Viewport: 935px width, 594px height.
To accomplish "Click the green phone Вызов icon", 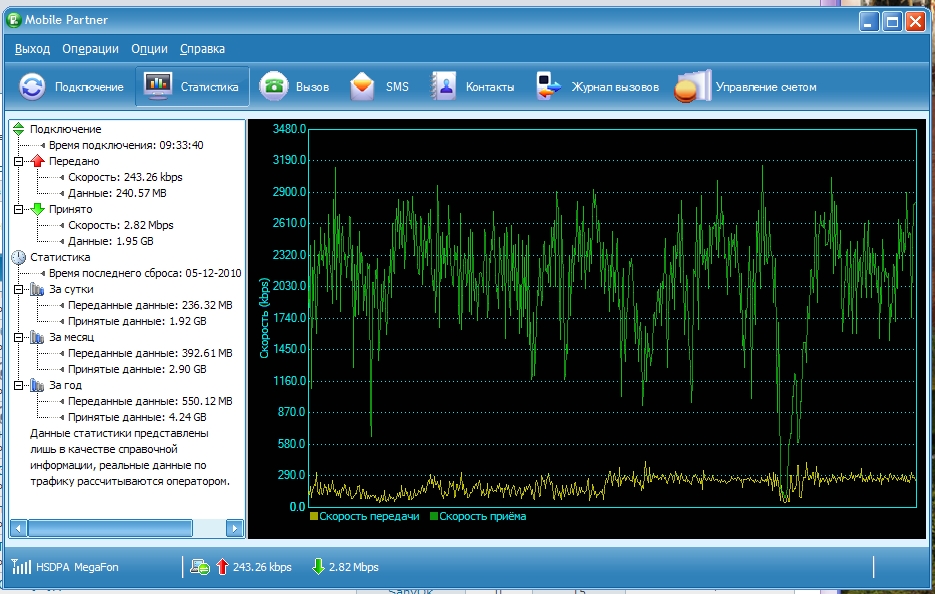I will (x=274, y=86).
